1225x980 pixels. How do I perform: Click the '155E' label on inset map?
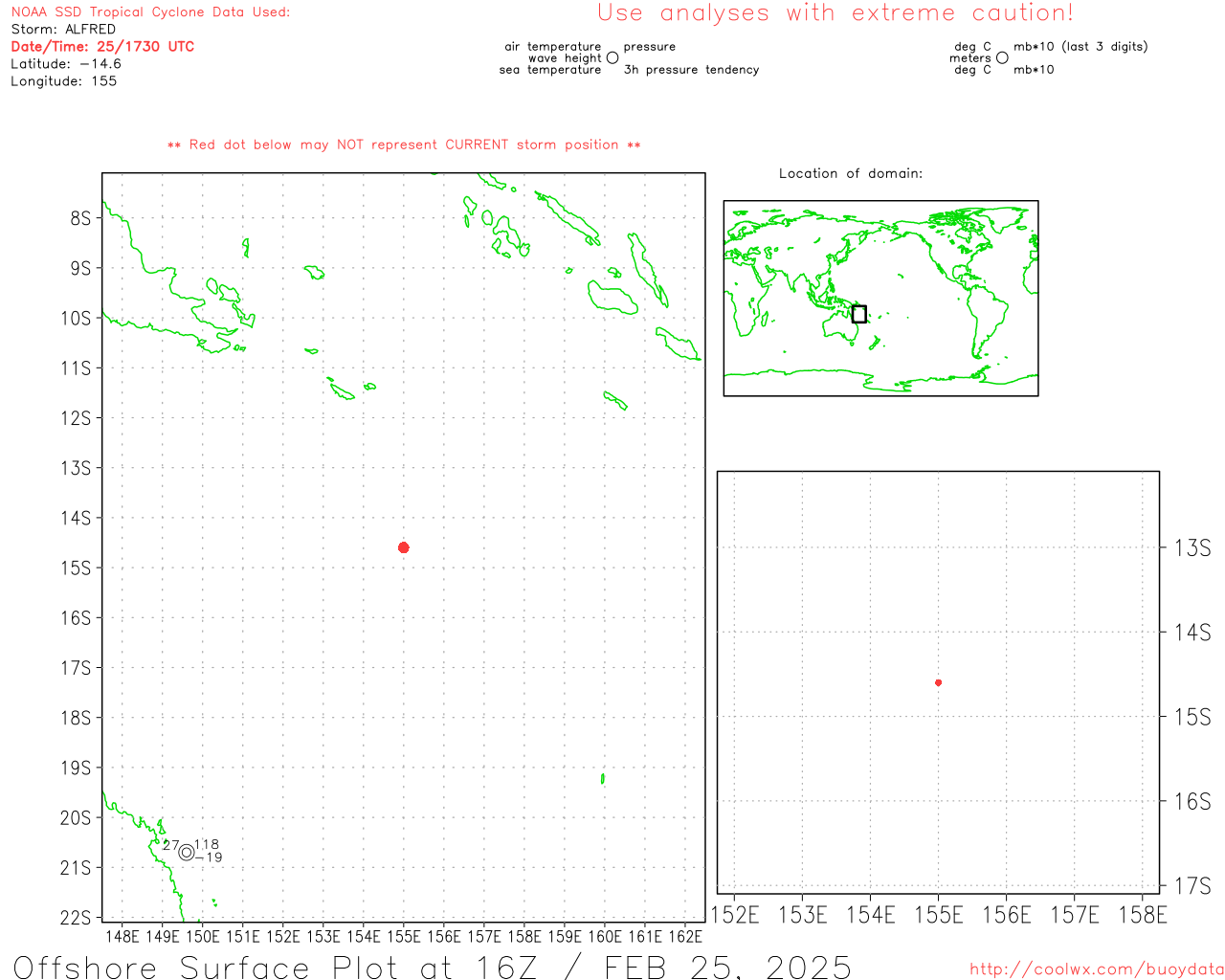tap(939, 915)
